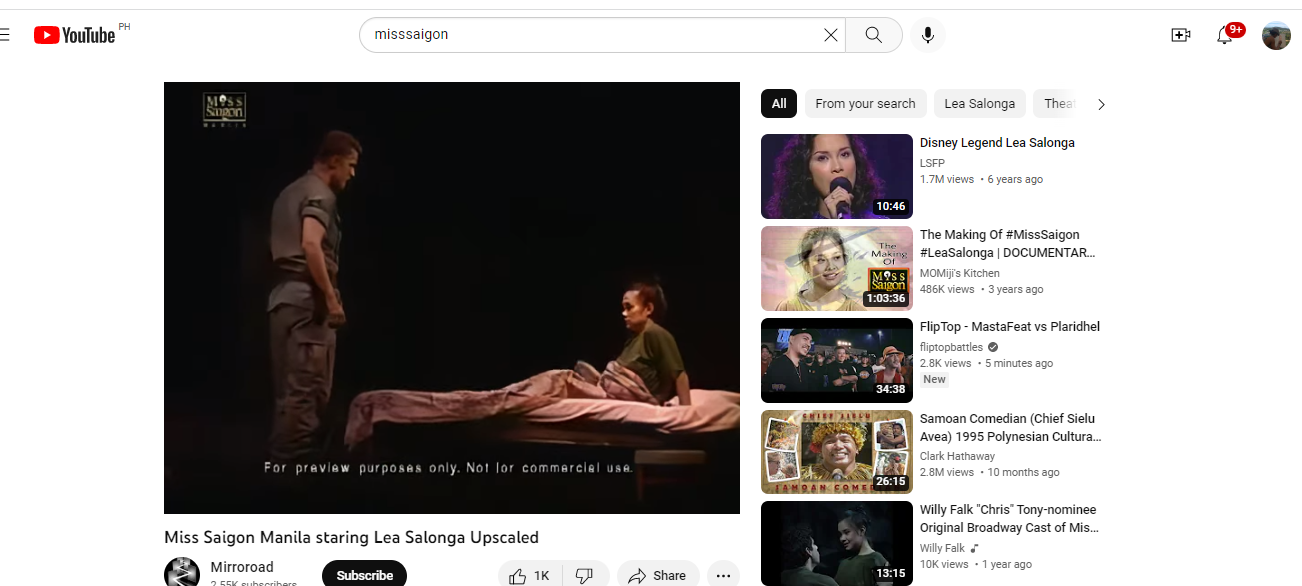Open the account avatar menu
This screenshot has height=586, width=1302.
point(1276,35)
